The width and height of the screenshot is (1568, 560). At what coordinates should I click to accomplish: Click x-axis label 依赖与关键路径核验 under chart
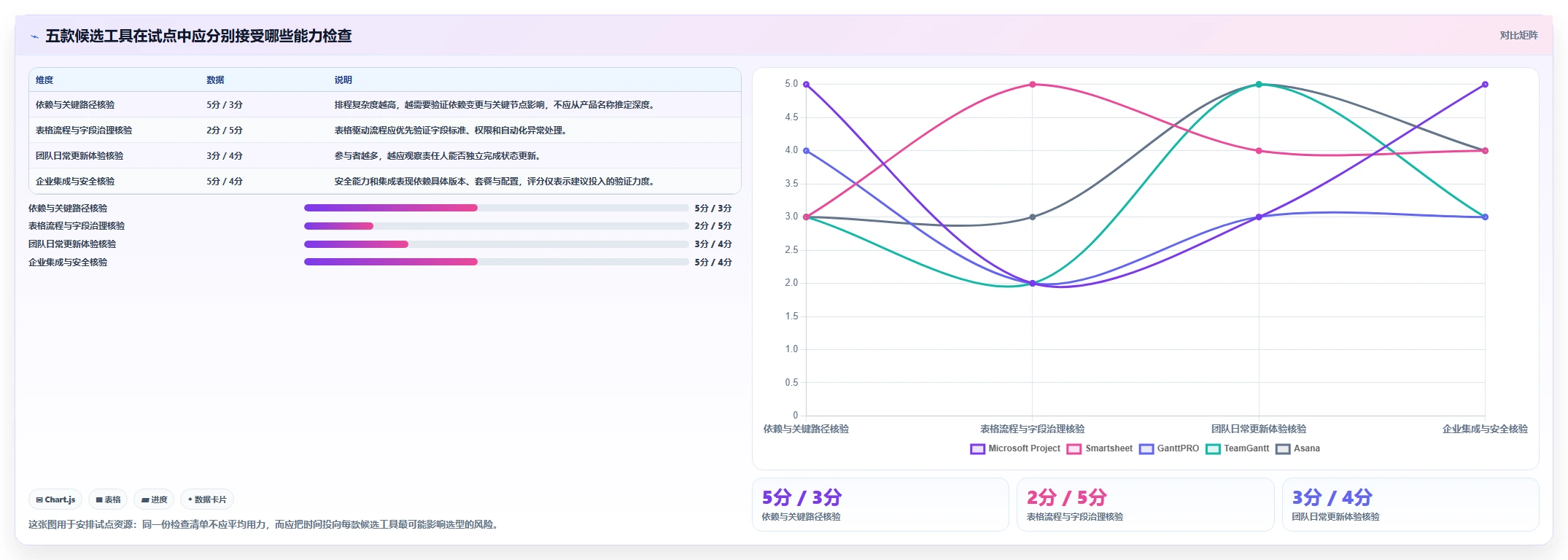point(806,429)
